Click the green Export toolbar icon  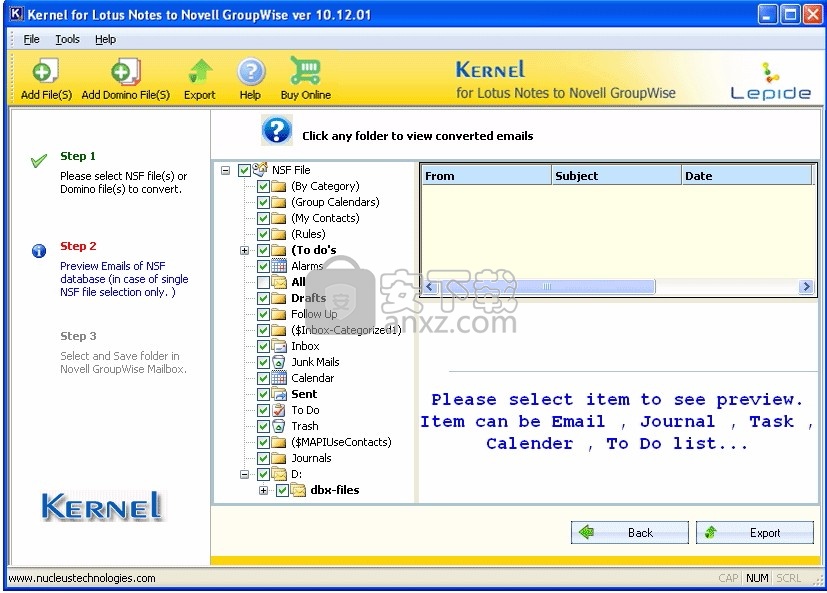point(200,71)
